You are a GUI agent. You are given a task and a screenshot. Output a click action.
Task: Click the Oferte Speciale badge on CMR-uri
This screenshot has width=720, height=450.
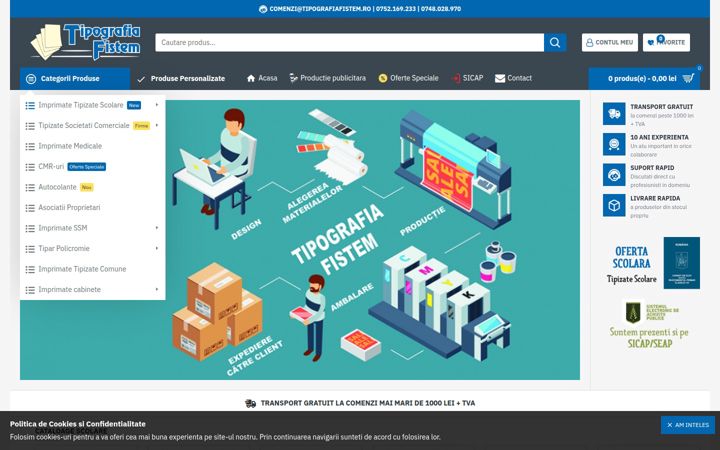tap(87, 167)
